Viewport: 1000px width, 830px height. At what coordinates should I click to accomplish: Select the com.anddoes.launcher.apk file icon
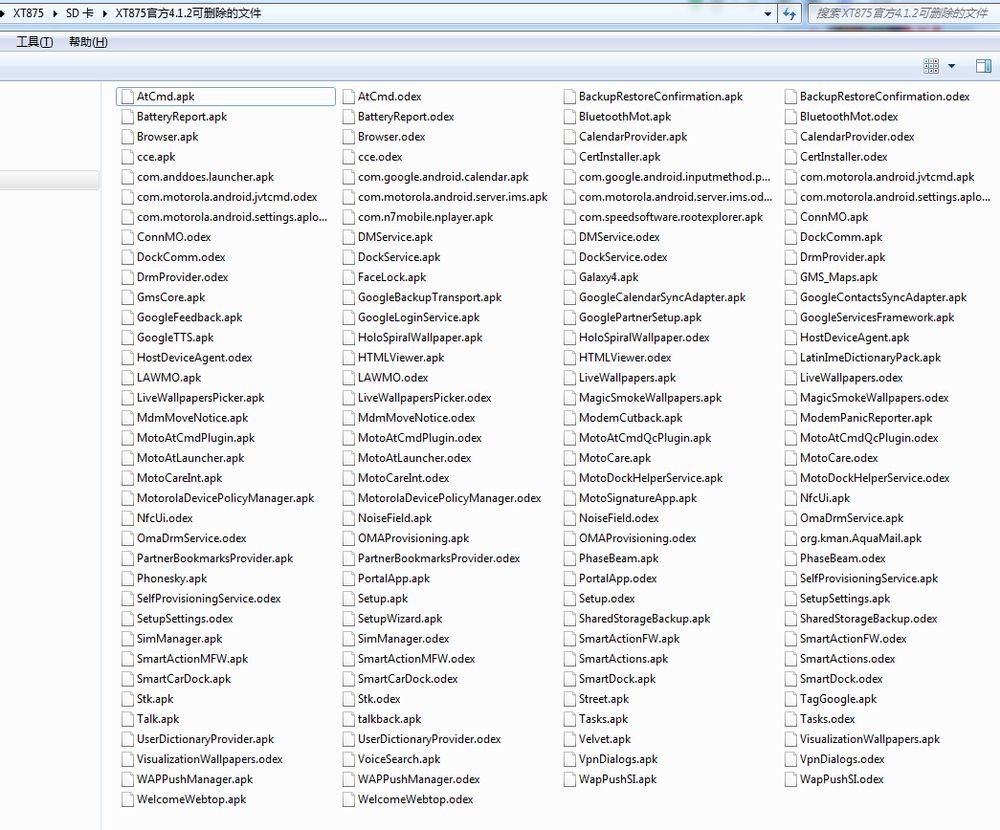point(127,177)
